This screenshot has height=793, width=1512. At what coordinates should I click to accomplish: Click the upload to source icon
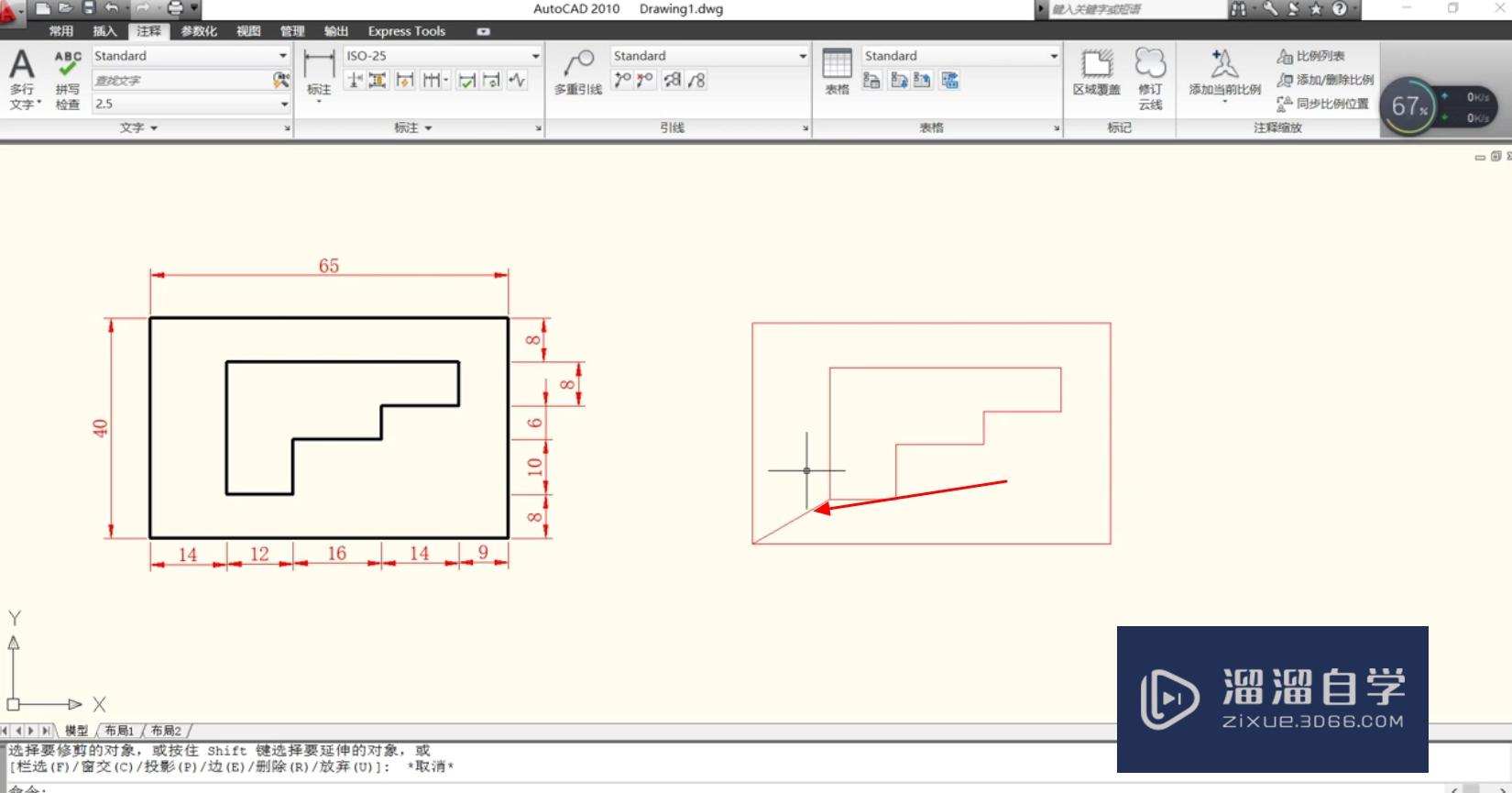coord(922,81)
